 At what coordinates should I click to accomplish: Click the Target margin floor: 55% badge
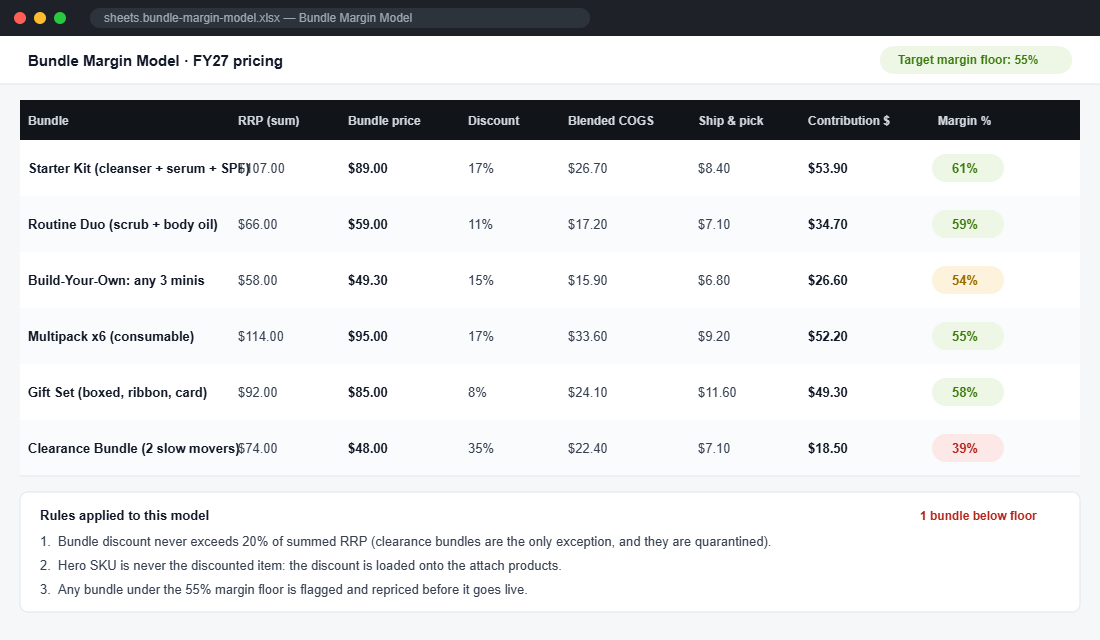pos(975,60)
